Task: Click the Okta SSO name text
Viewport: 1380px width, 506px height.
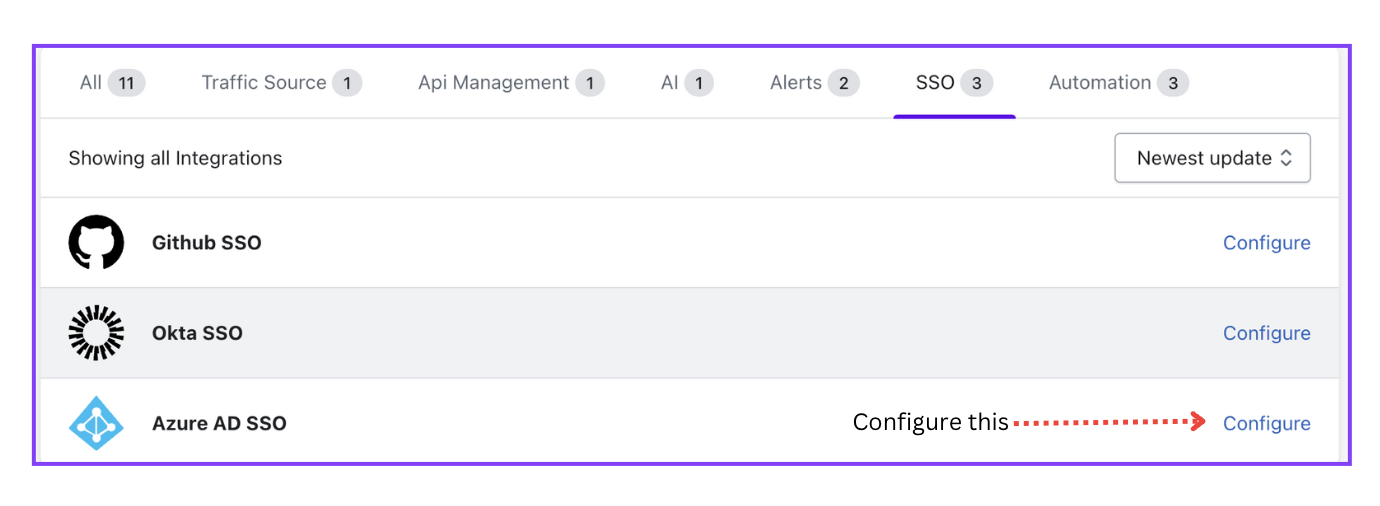Action: pyautogui.click(x=197, y=333)
